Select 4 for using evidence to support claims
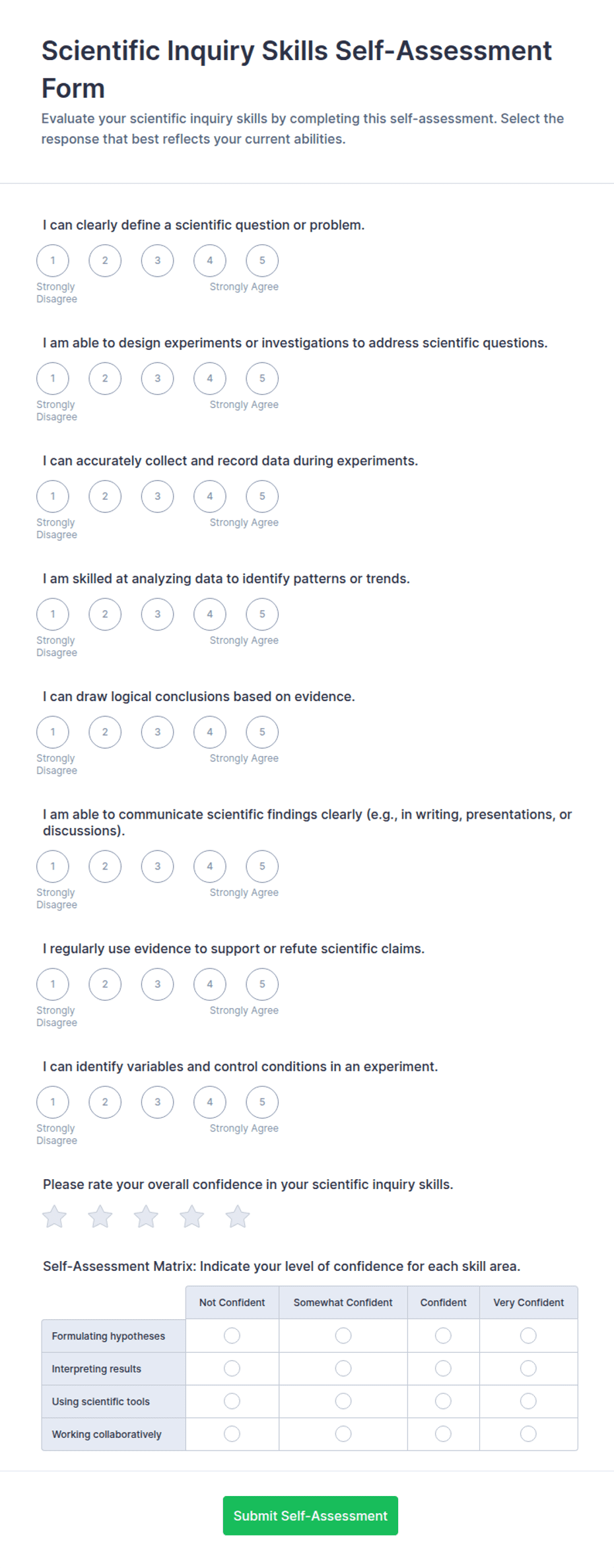This screenshot has width=614, height=1568. pos(210,984)
